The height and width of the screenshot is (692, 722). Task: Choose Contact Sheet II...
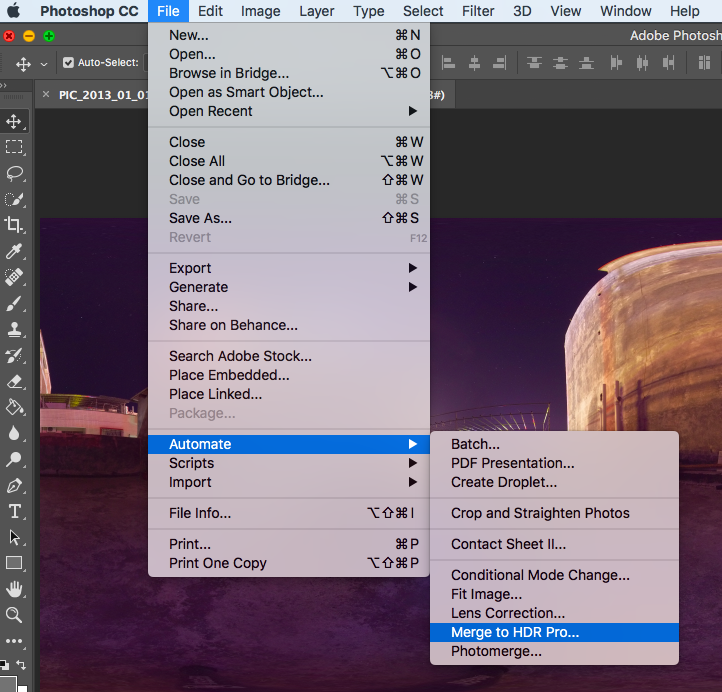tap(554, 544)
